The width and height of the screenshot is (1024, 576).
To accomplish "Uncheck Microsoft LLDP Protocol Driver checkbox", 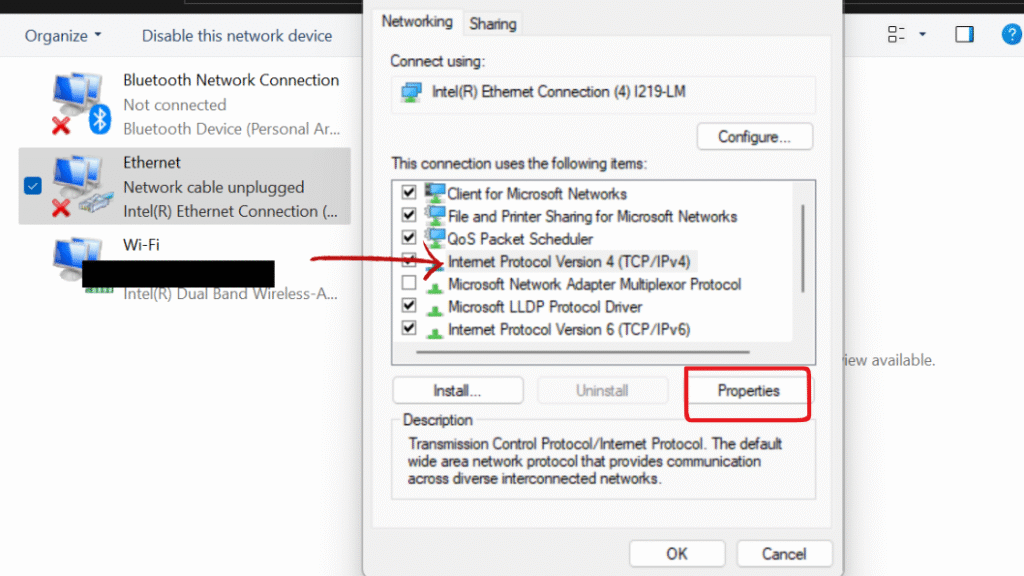I will 409,305.
